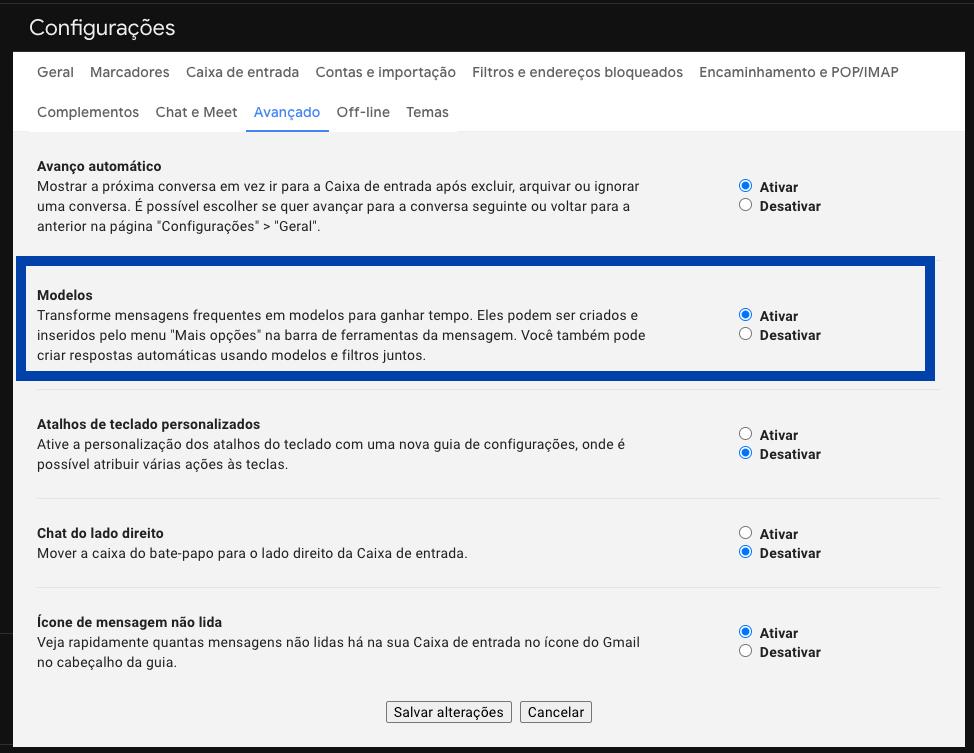Switch to the Marcadores tab
974x753 pixels.
[130, 72]
